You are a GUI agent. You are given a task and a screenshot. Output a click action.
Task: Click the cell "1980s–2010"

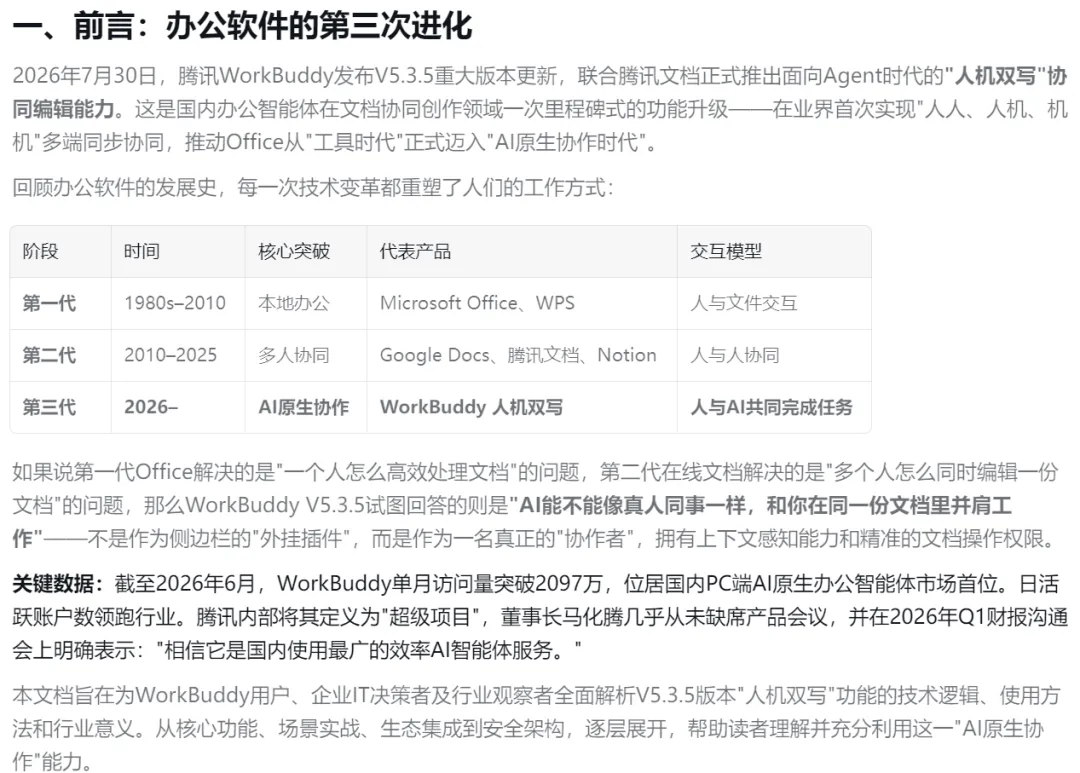(175, 303)
